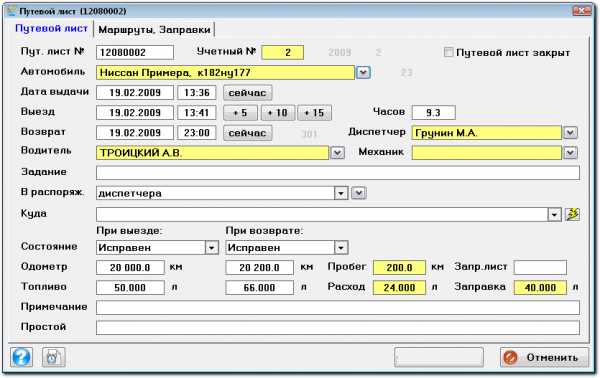Click the Дата выдачи time 13:36
This screenshot has height=378, width=600.
[197, 93]
